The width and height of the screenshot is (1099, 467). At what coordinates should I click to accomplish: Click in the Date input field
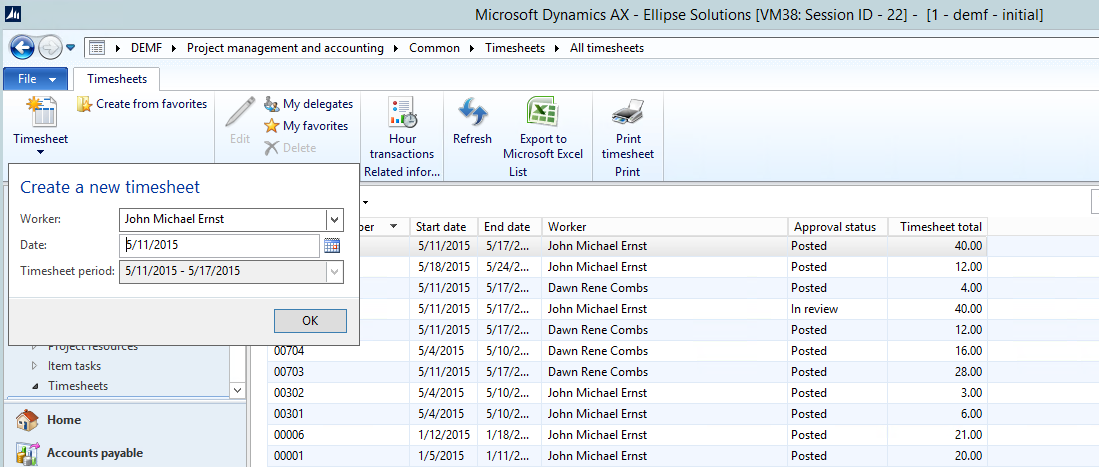tap(220, 245)
